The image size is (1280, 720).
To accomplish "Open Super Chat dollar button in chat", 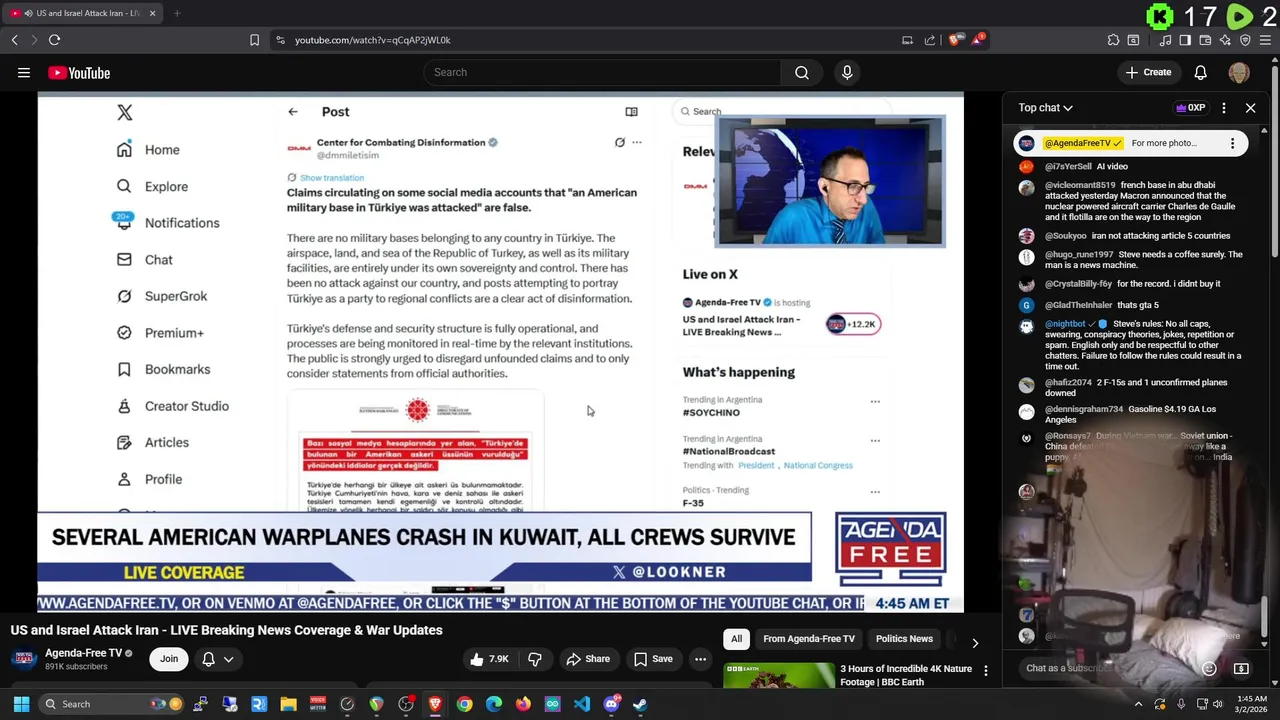I will coord(1241,668).
